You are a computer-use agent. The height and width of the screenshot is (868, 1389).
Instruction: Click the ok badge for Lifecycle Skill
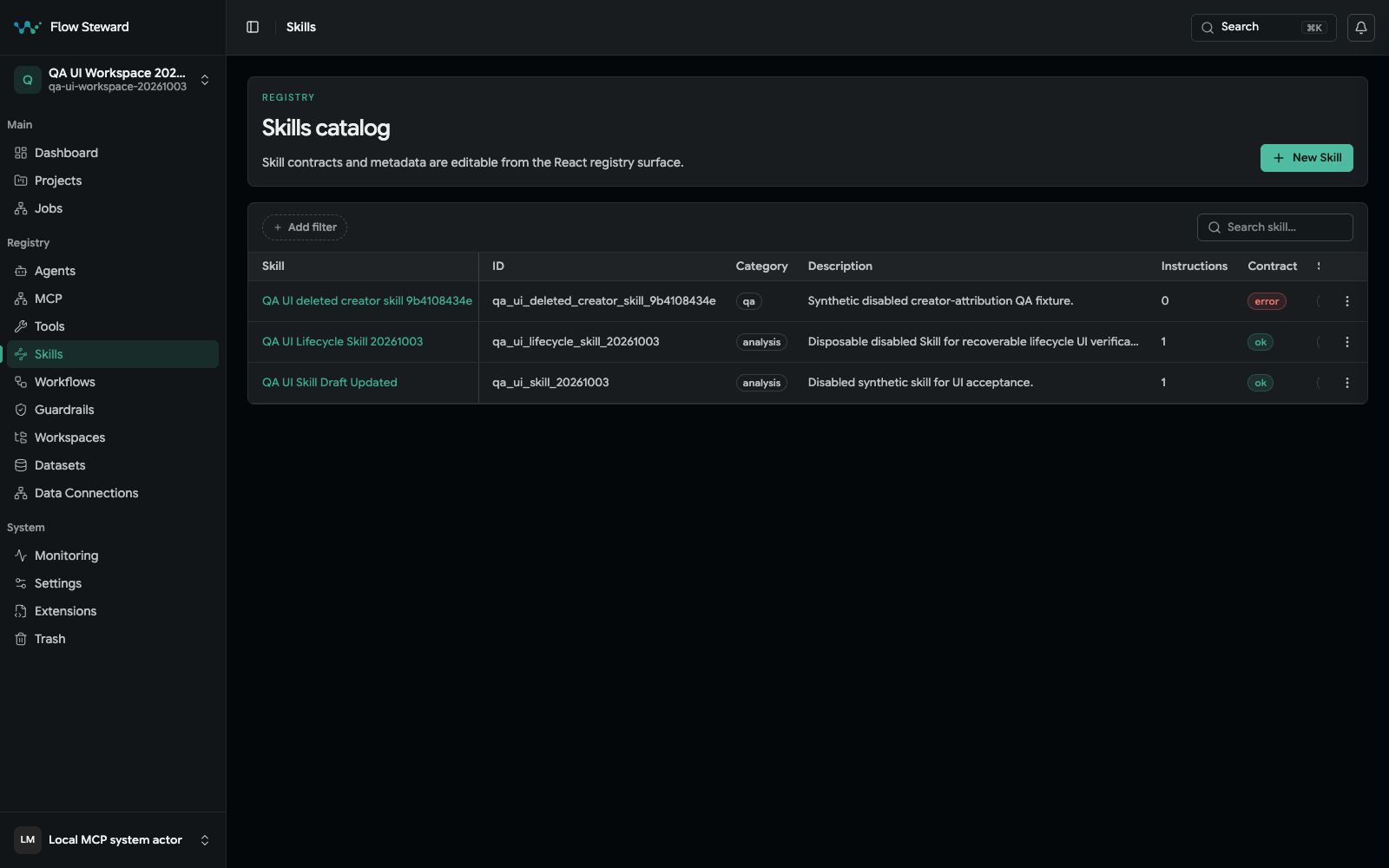[x=1261, y=342]
